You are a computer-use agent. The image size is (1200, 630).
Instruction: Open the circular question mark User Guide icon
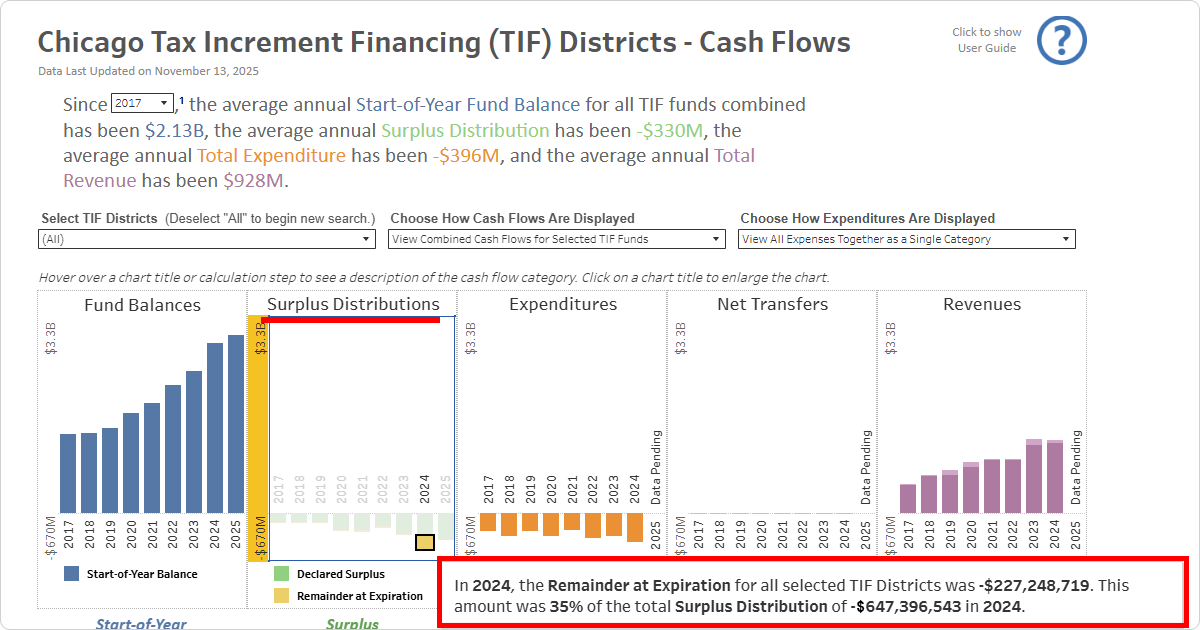pyautogui.click(x=1060, y=40)
